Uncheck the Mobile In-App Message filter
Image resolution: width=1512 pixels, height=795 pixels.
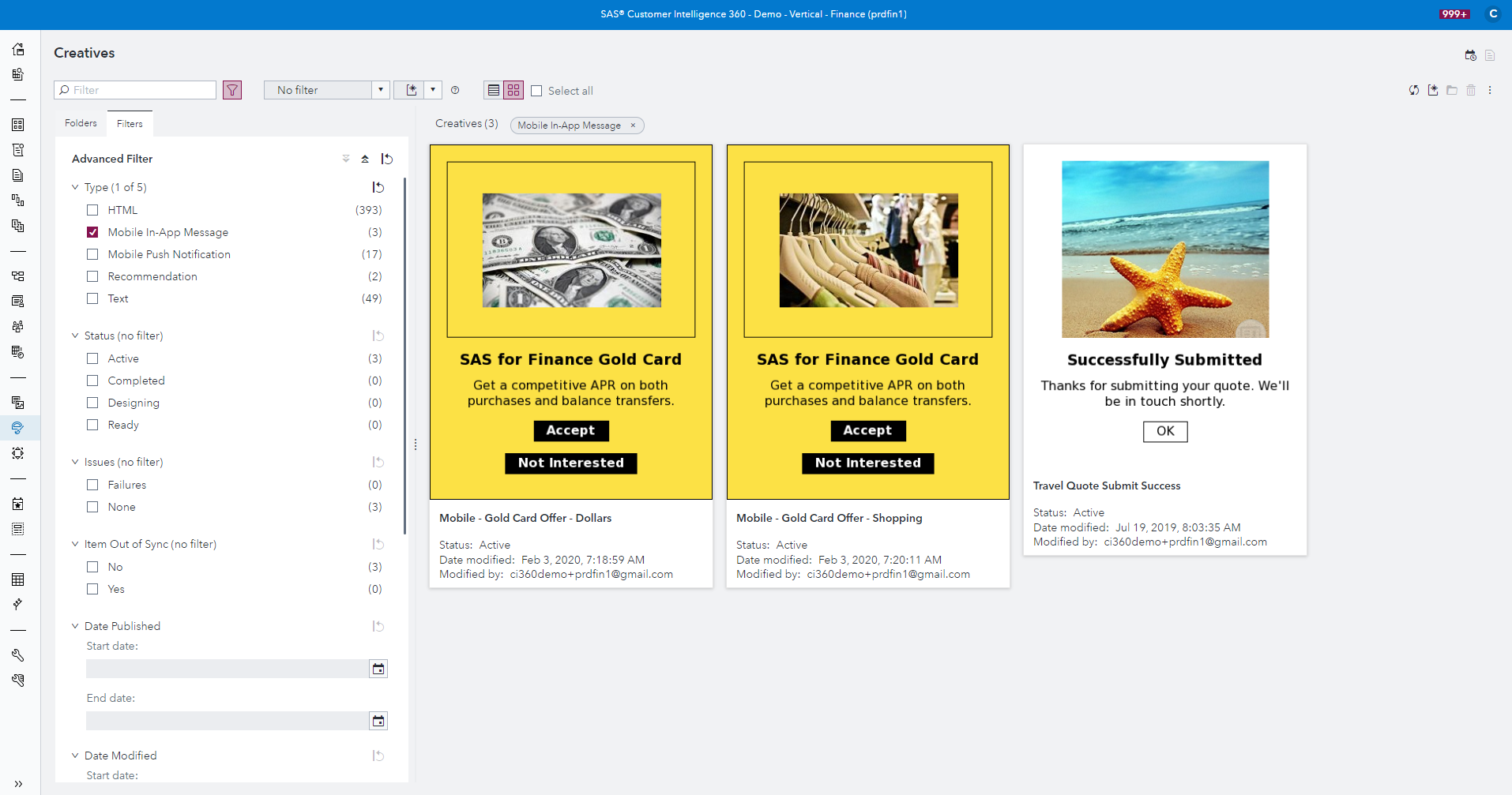[x=92, y=231]
